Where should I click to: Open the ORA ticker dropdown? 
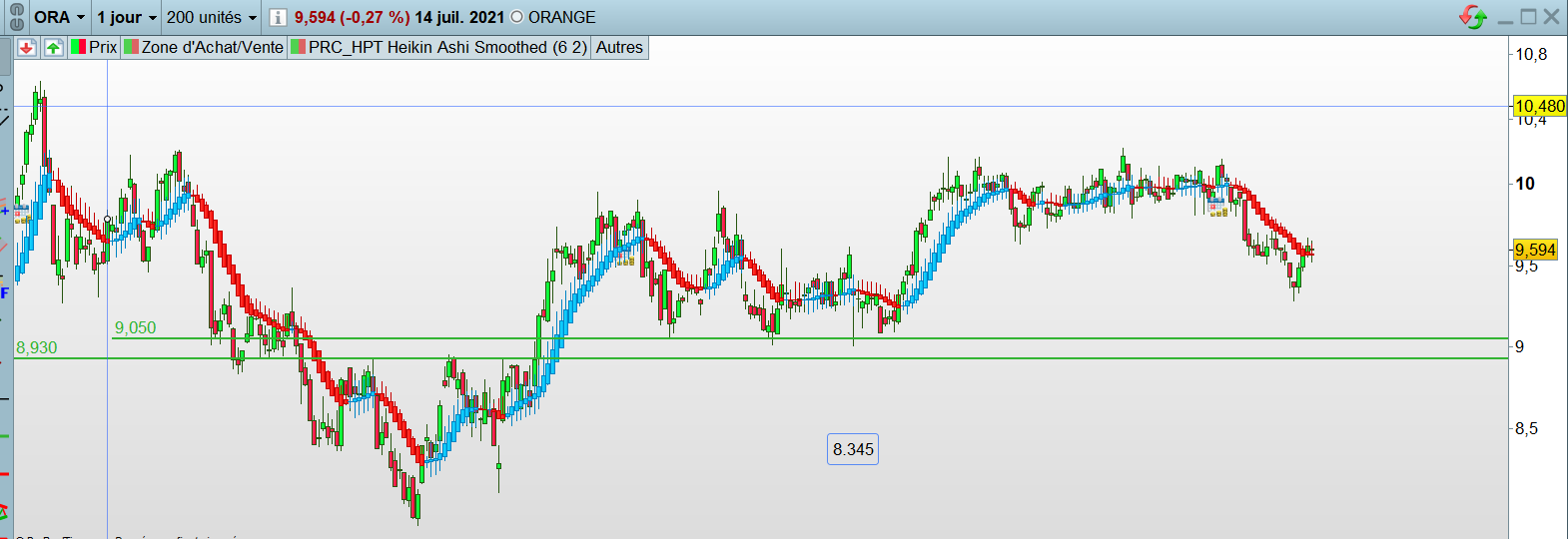coord(60,17)
